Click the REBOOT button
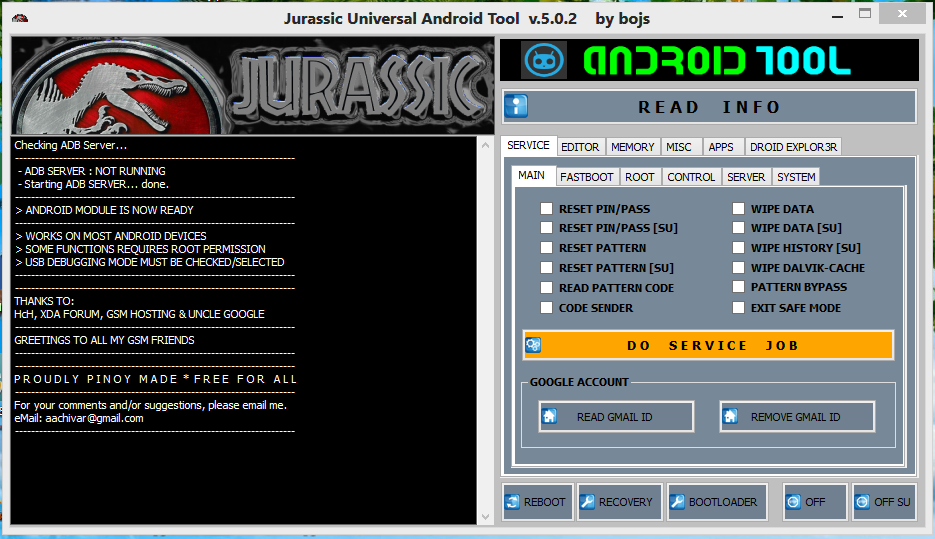 (x=538, y=502)
